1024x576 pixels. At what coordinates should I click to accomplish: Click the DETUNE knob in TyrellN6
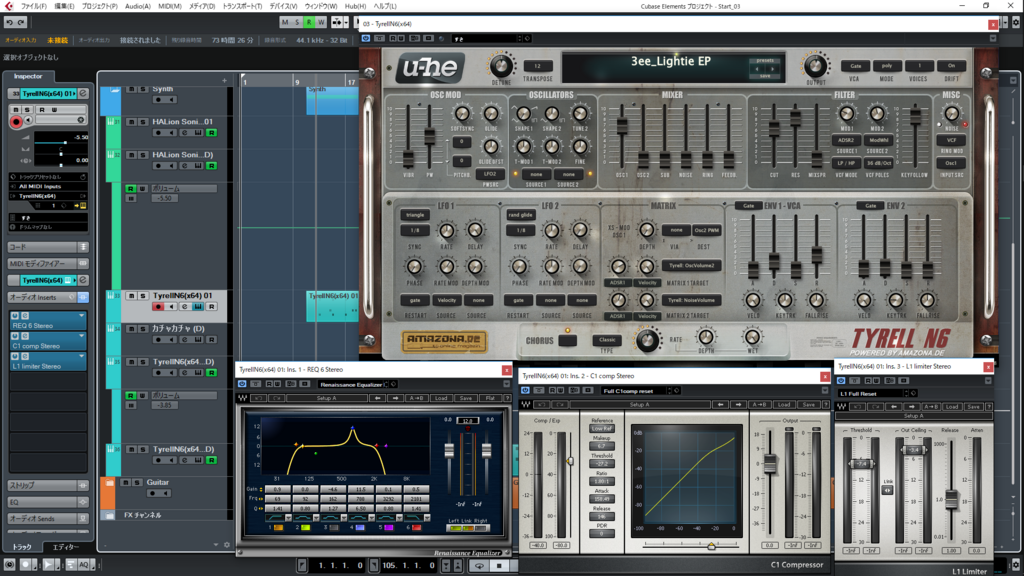(501, 65)
